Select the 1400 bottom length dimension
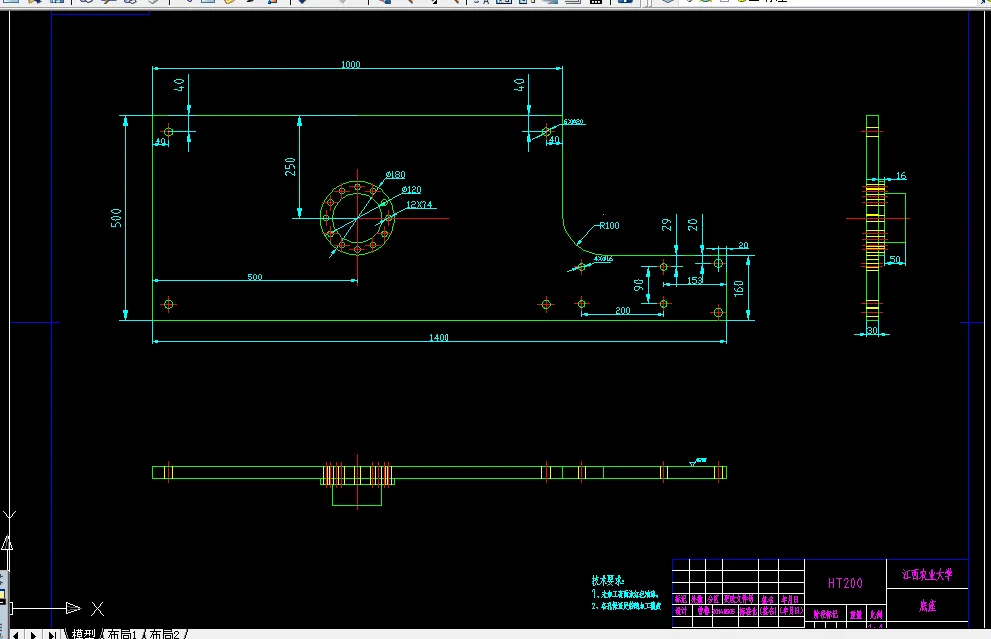The height and width of the screenshot is (639, 991). click(439, 338)
